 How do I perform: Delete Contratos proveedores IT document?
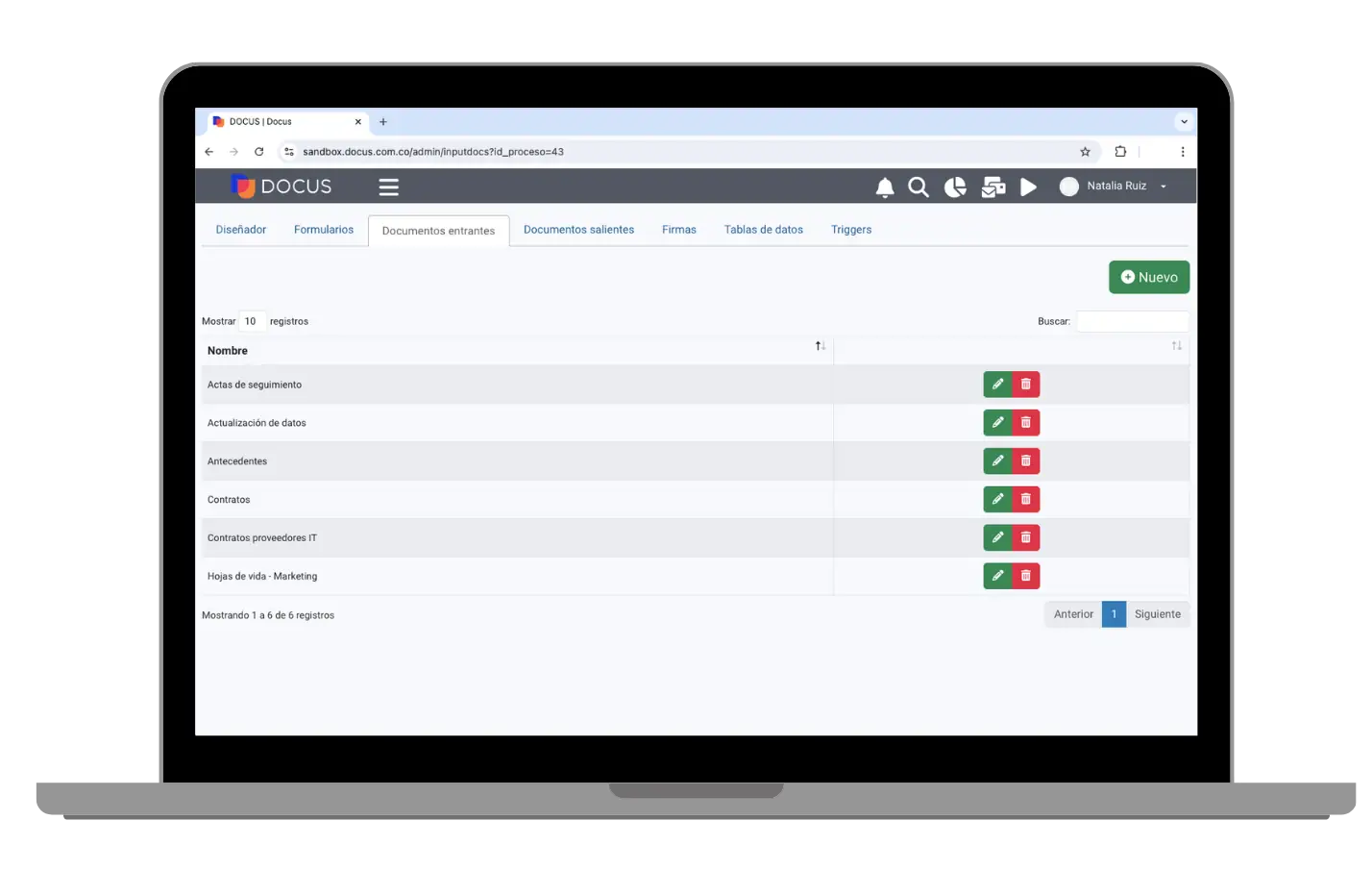coord(1025,538)
